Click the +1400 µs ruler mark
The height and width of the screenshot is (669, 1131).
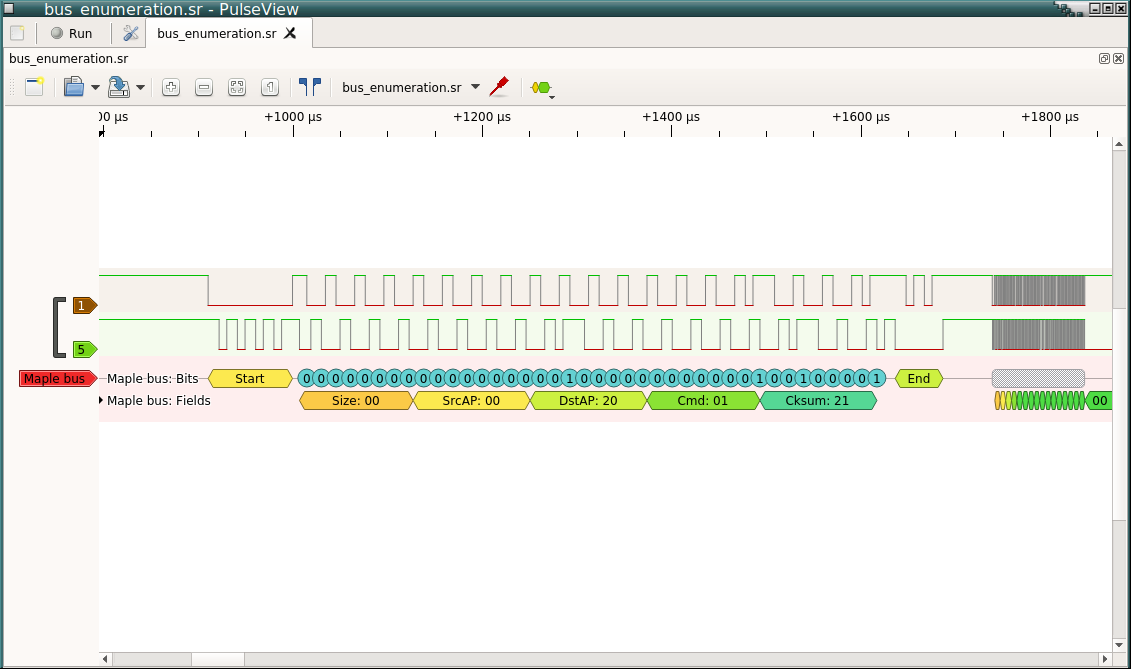pyautogui.click(x=671, y=116)
